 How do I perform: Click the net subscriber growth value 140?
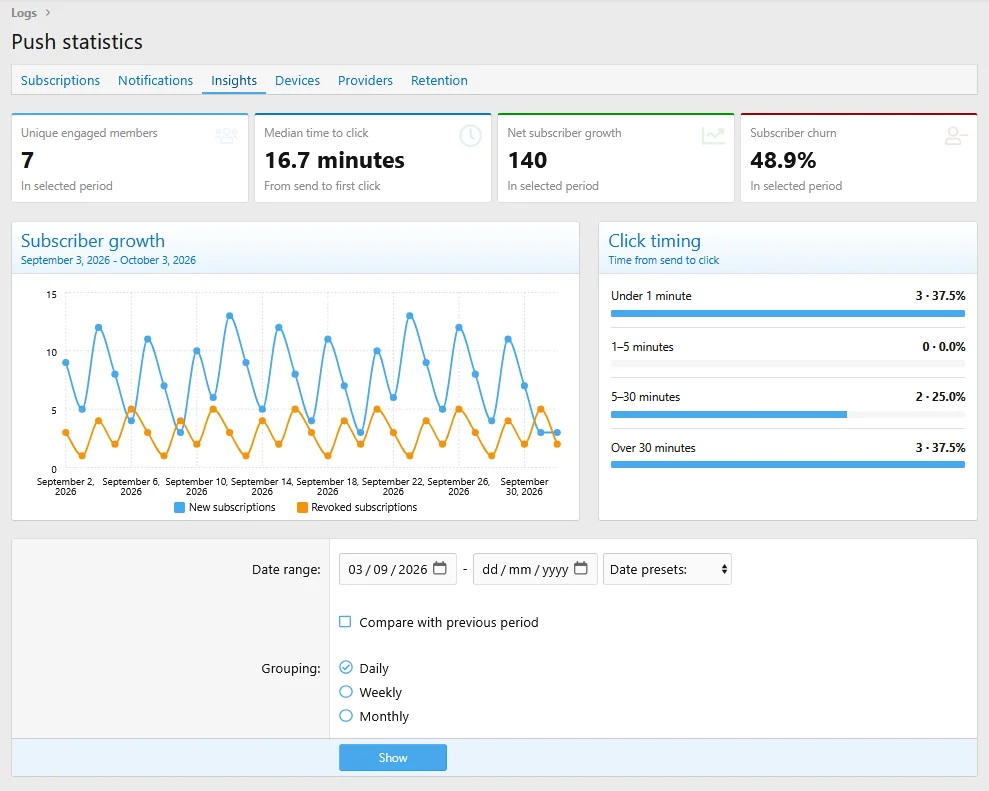(527, 160)
